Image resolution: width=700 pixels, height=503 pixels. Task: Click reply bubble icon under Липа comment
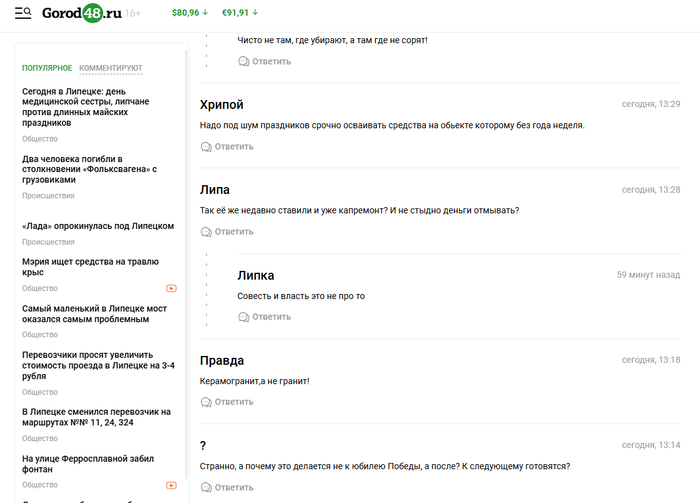pyautogui.click(x=206, y=232)
